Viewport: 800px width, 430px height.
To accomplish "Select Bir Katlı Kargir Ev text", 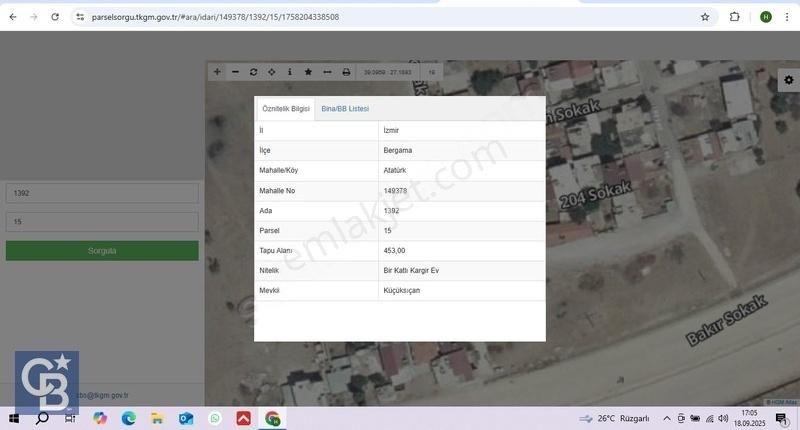I will tap(411, 270).
